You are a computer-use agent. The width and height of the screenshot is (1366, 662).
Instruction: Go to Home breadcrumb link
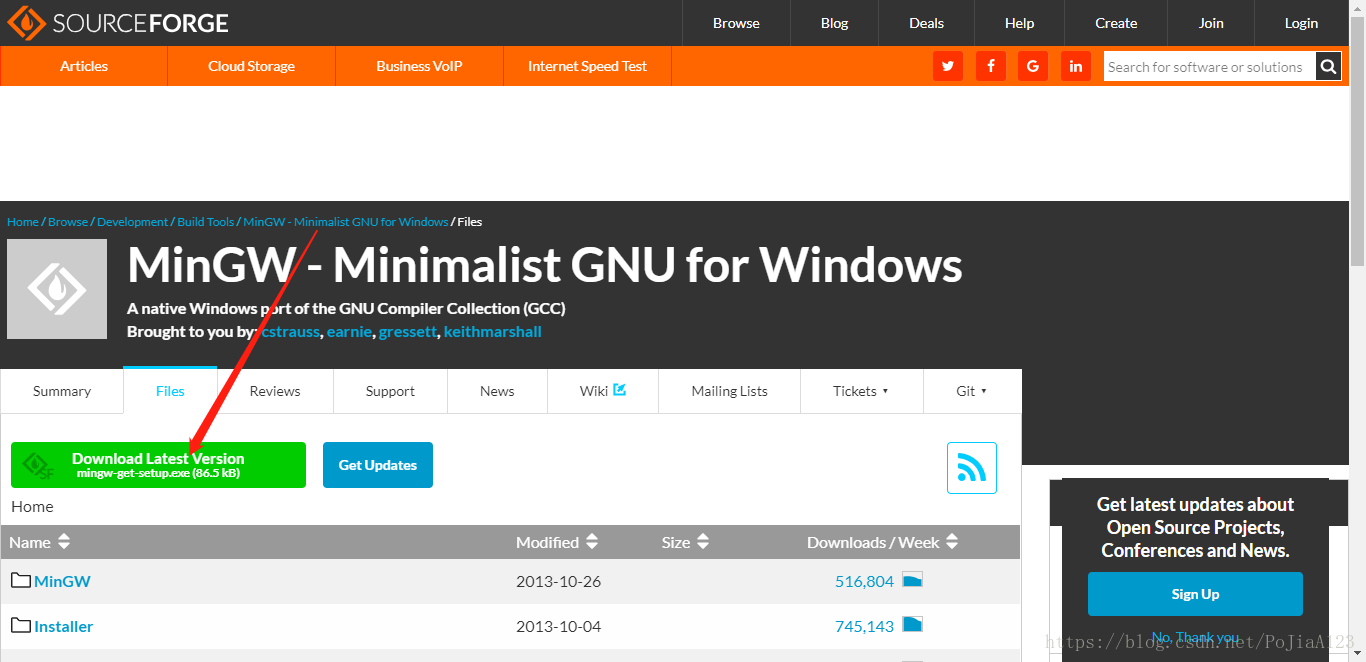[x=23, y=222]
